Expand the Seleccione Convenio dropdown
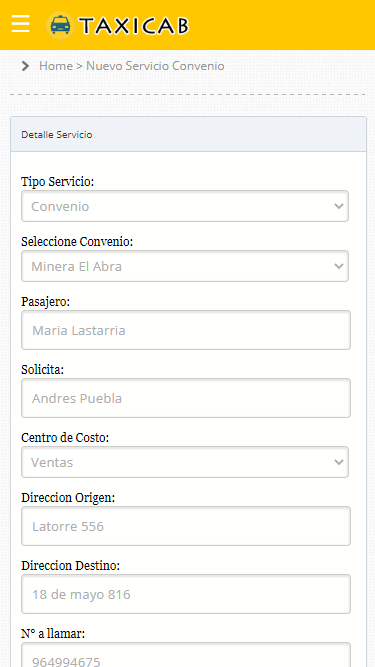Image resolution: width=375 pixels, height=667 pixels. point(185,266)
